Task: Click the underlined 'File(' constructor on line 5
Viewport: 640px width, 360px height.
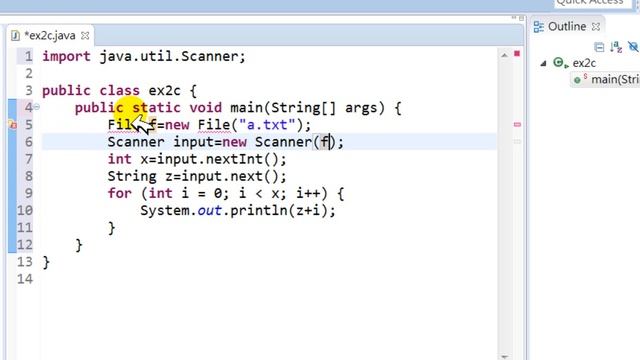Action: pyautogui.click(x=218, y=124)
